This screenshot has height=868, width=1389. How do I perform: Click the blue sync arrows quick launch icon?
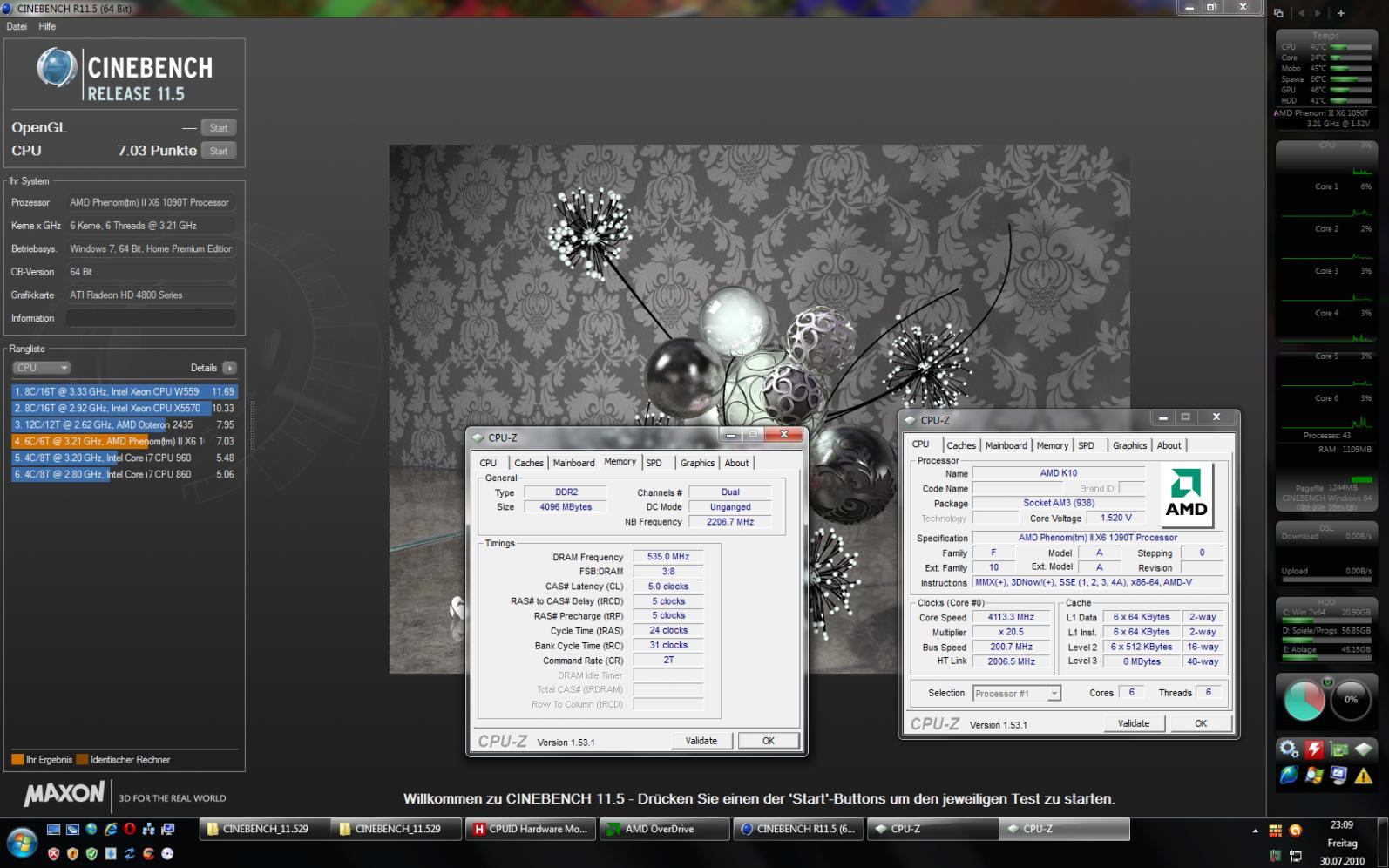130,854
